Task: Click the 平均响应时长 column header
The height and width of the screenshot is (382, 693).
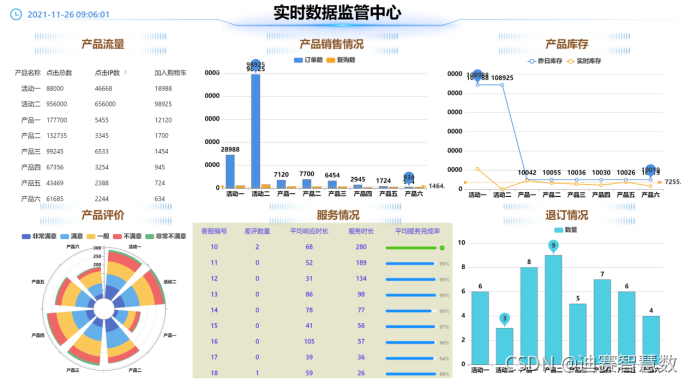Action: [x=309, y=231]
